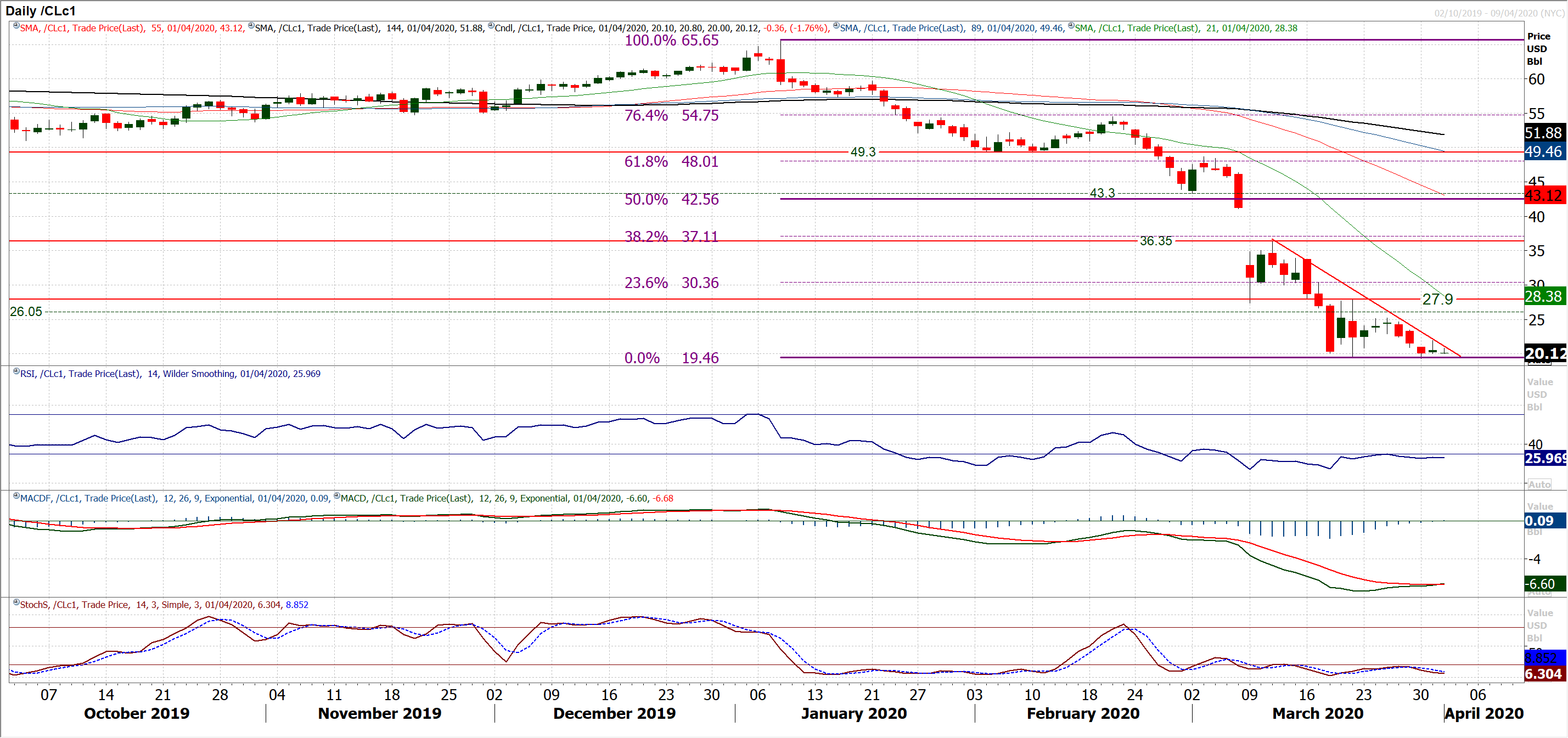Screen dimensions: 1568x738
Task: Click the 43.12 red price tag
Action: tap(1545, 195)
